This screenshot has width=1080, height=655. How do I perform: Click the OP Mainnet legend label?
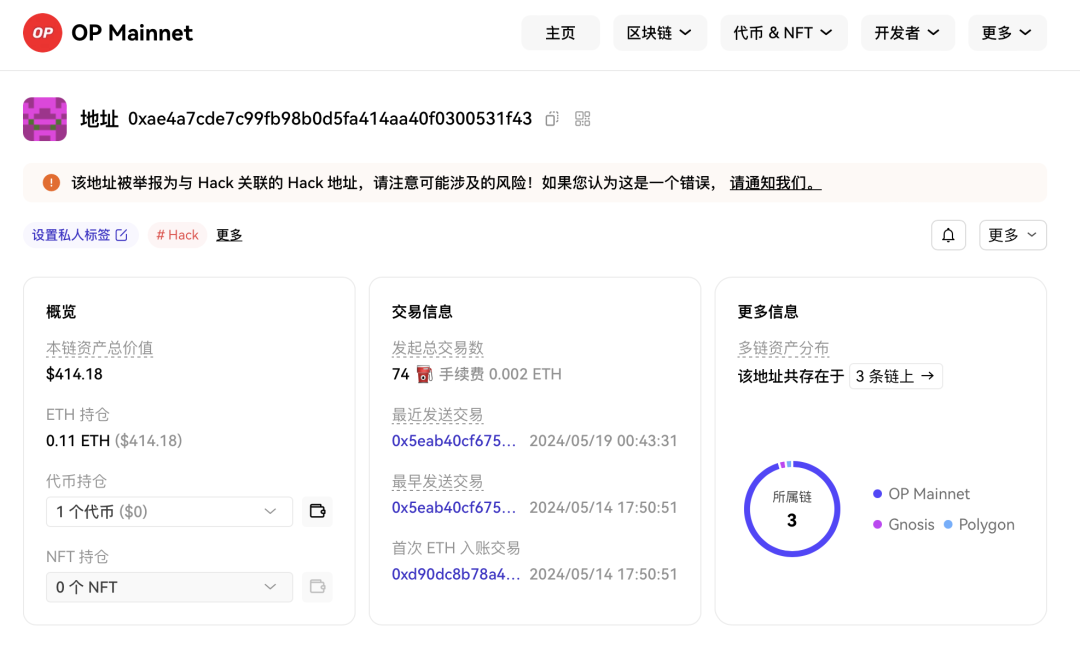click(x=928, y=494)
